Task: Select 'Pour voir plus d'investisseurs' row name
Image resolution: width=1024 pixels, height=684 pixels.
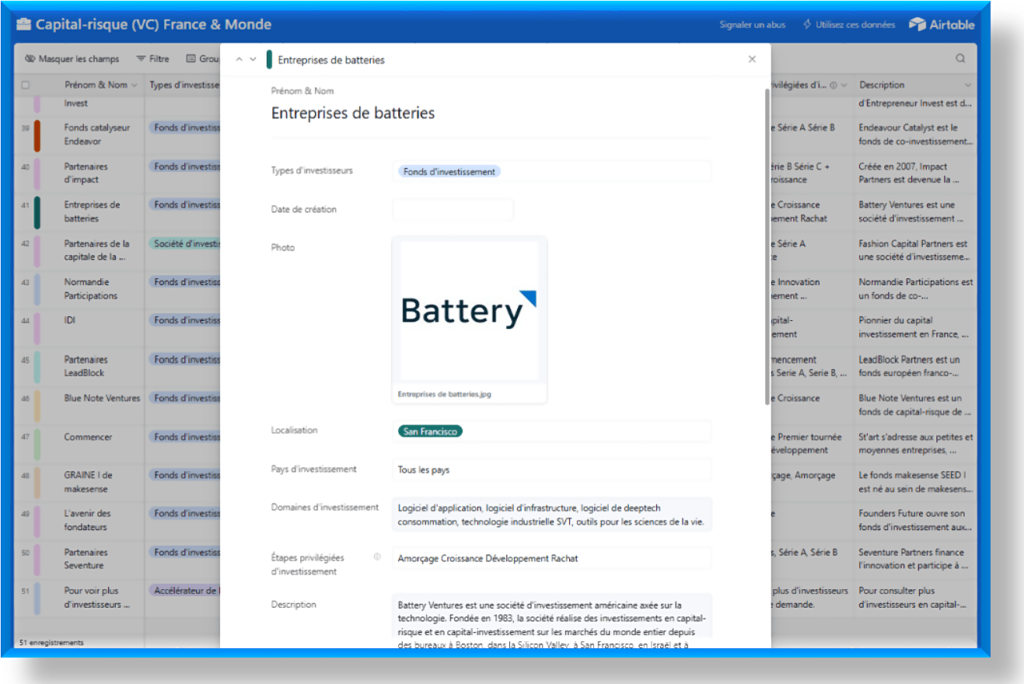Action: pyautogui.click(x=97, y=597)
